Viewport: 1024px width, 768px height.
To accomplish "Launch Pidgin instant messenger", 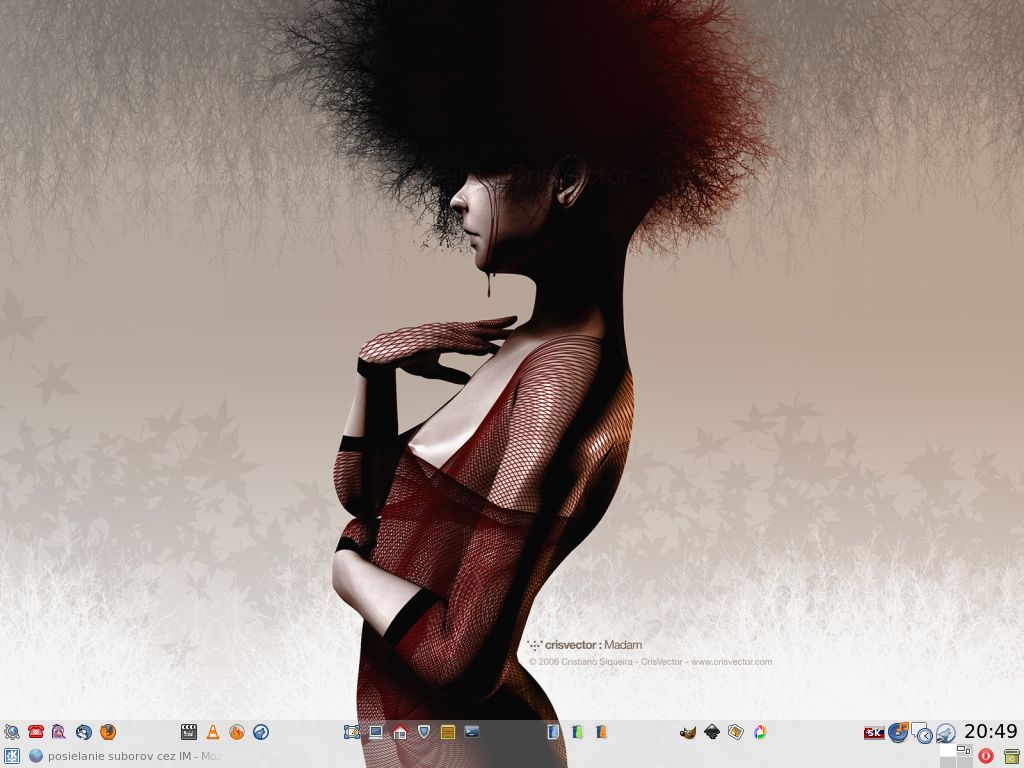I will coord(59,732).
